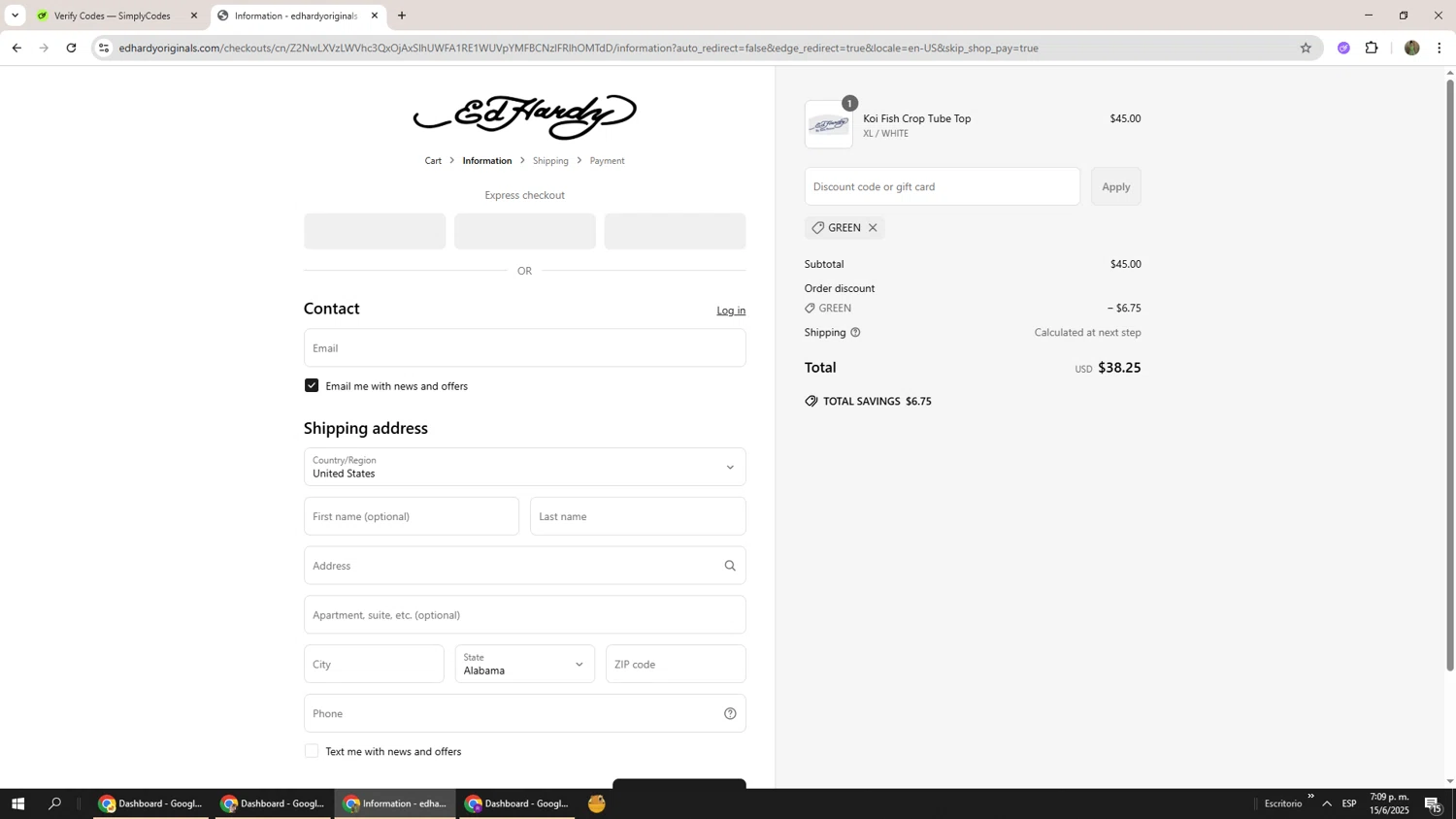This screenshot has height=819, width=1456.
Task: Close the Information edhardyoriginals tab
Action: pos(375,16)
